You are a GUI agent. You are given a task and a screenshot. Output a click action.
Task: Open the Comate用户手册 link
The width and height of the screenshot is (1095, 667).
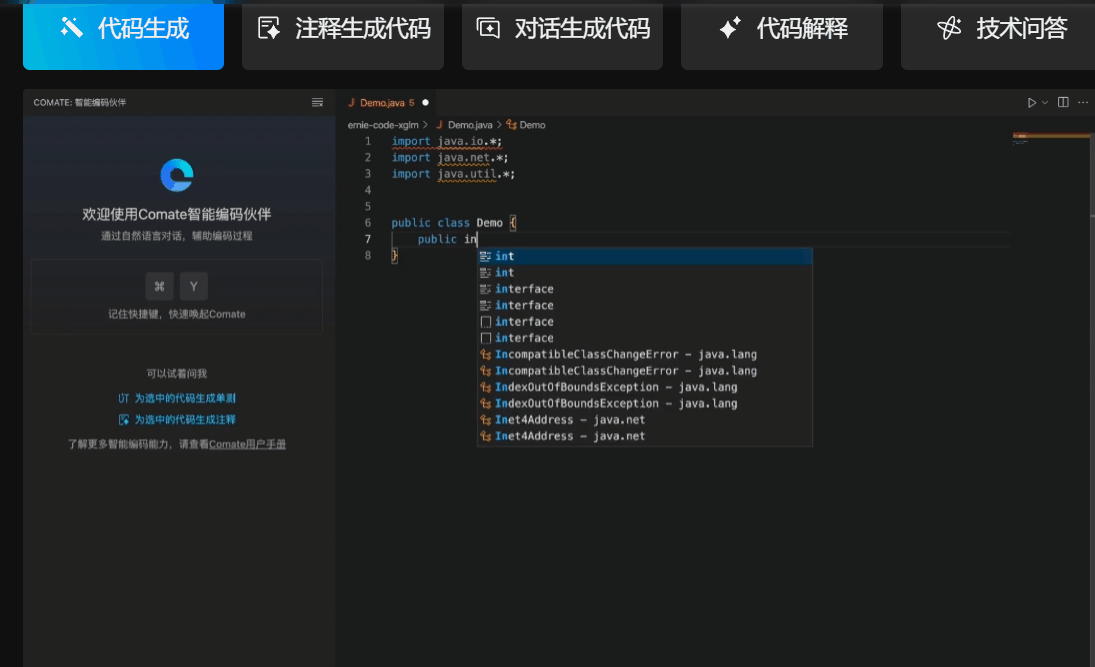pos(247,444)
